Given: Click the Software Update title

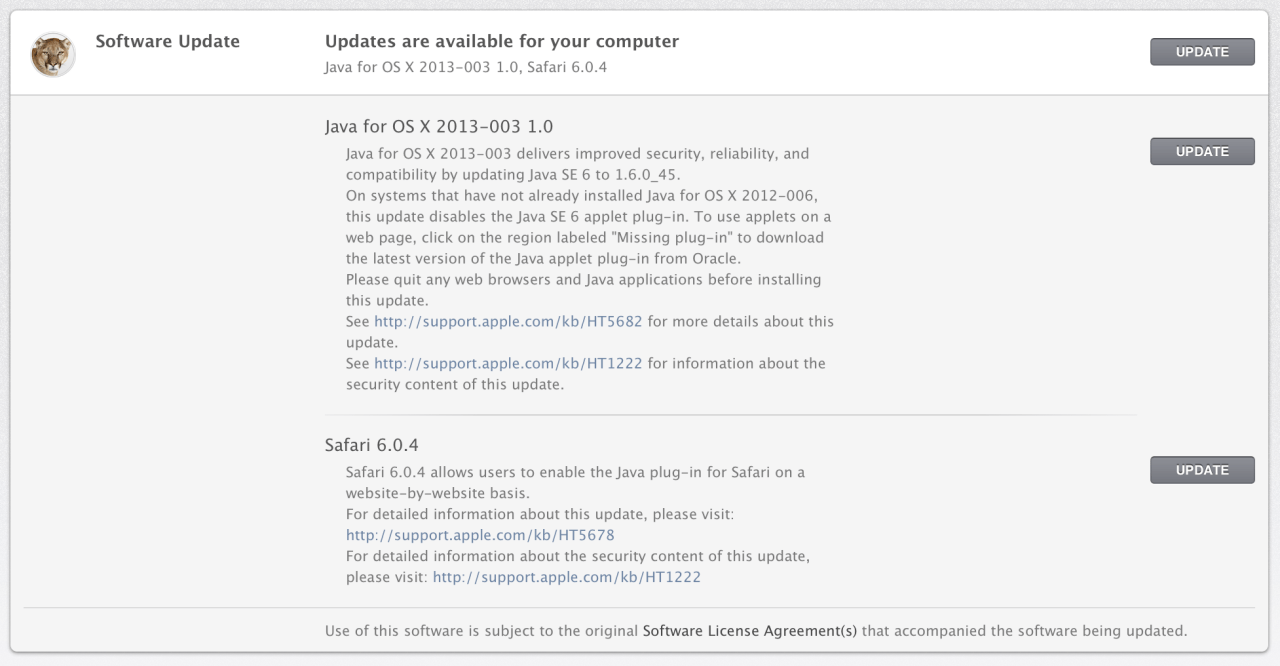Looking at the screenshot, I should pyautogui.click(x=167, y=42).
